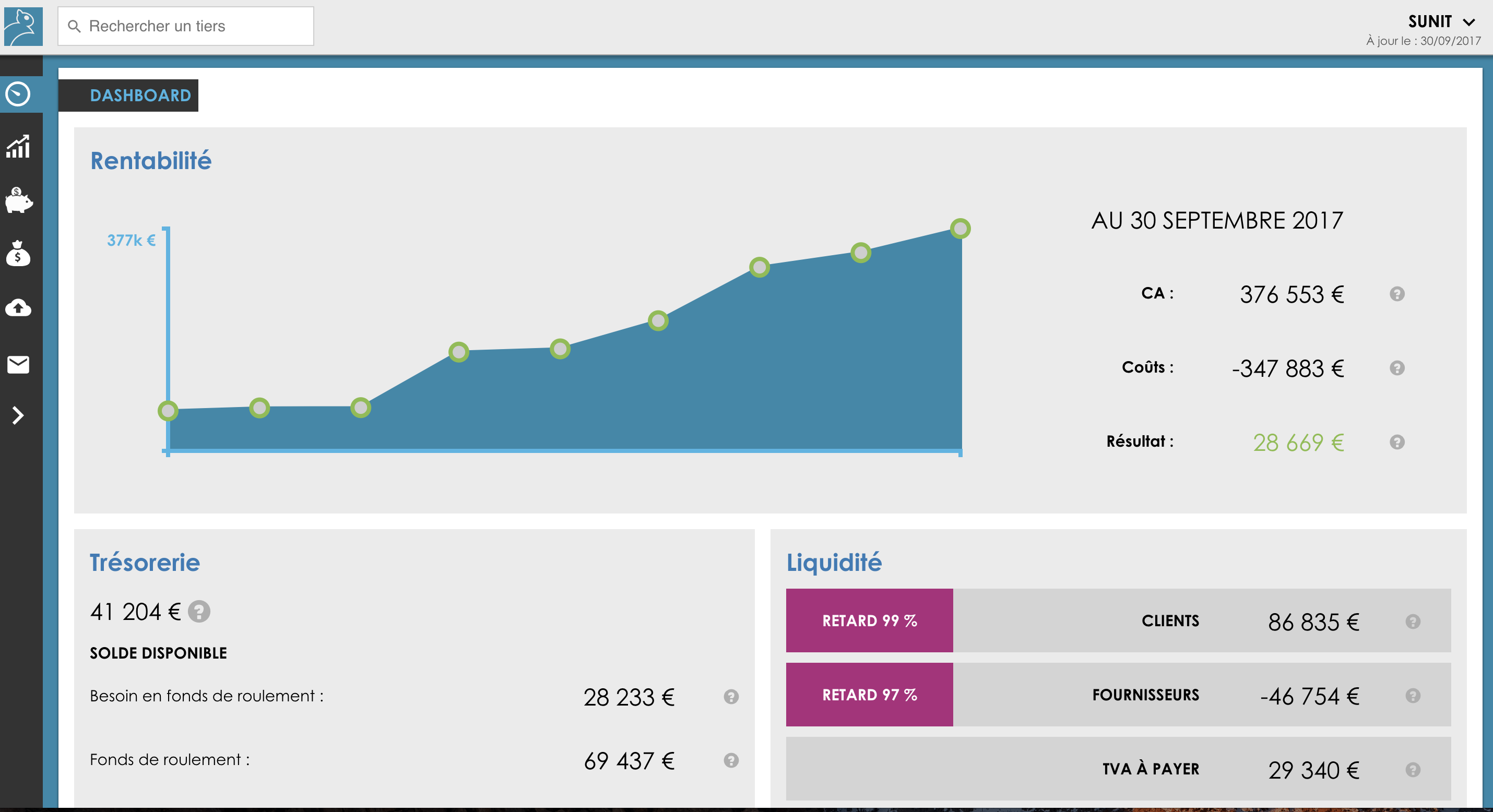Click the FOURNISSEURS amount -46 754 €

coord(1310,697)
